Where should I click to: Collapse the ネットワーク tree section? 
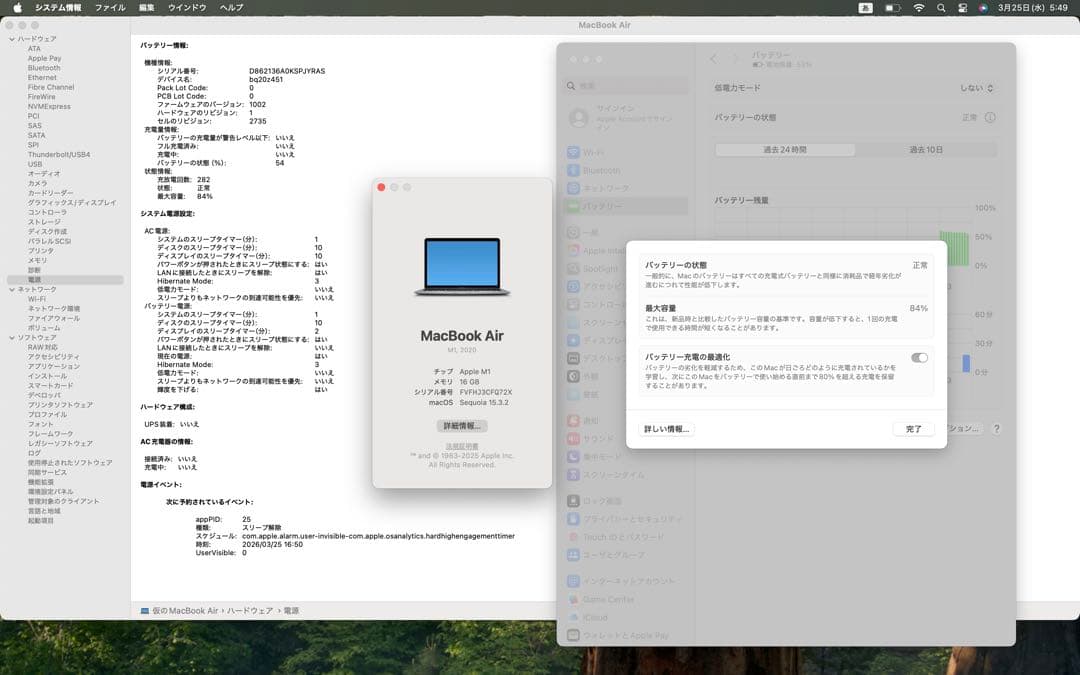[x=12, y=290]
